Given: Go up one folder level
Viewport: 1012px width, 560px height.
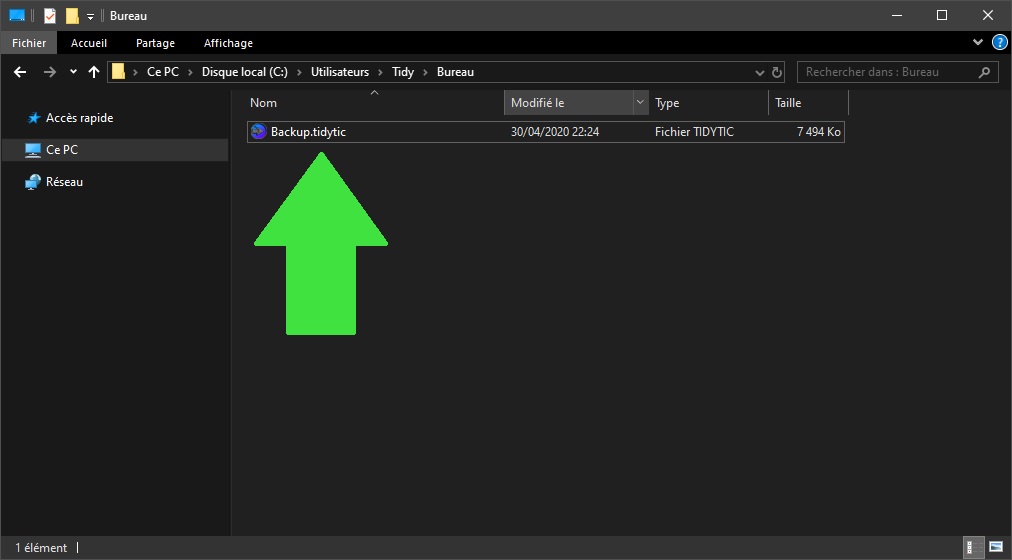Looking at the screenshot, I should pyautogui.click(x=94, y=72).
